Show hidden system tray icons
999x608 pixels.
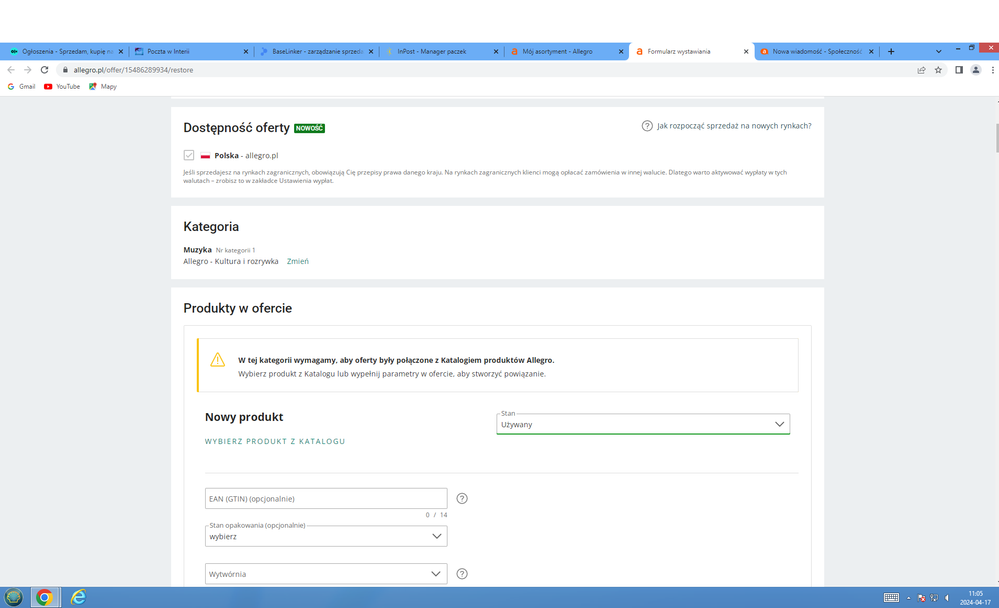(909, 598)
